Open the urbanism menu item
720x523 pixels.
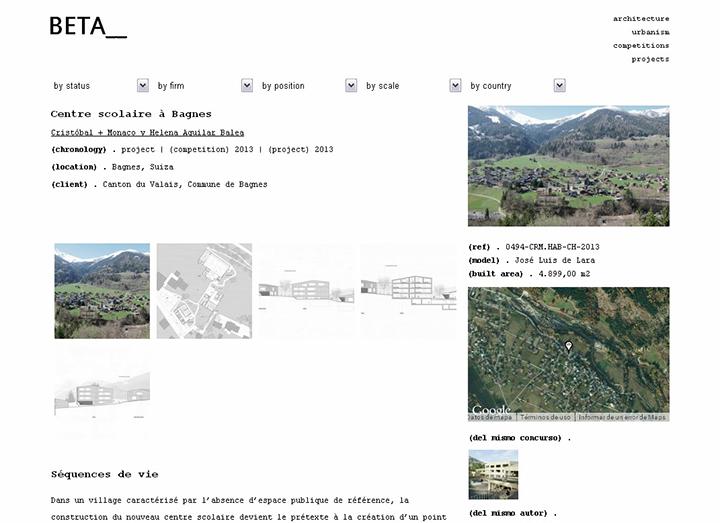(650, 32)
